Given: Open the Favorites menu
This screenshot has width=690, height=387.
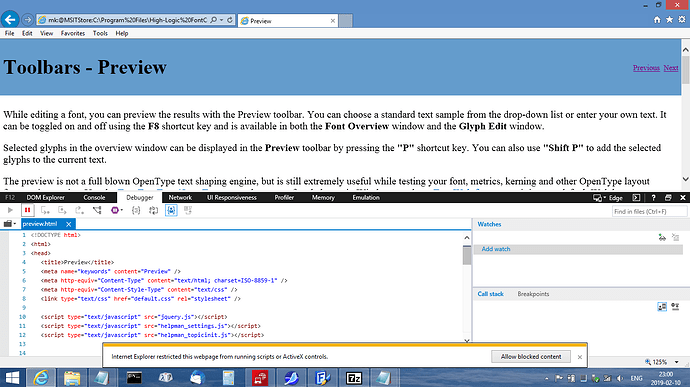Looking at the screenshot, I should [x=73, y=33].
